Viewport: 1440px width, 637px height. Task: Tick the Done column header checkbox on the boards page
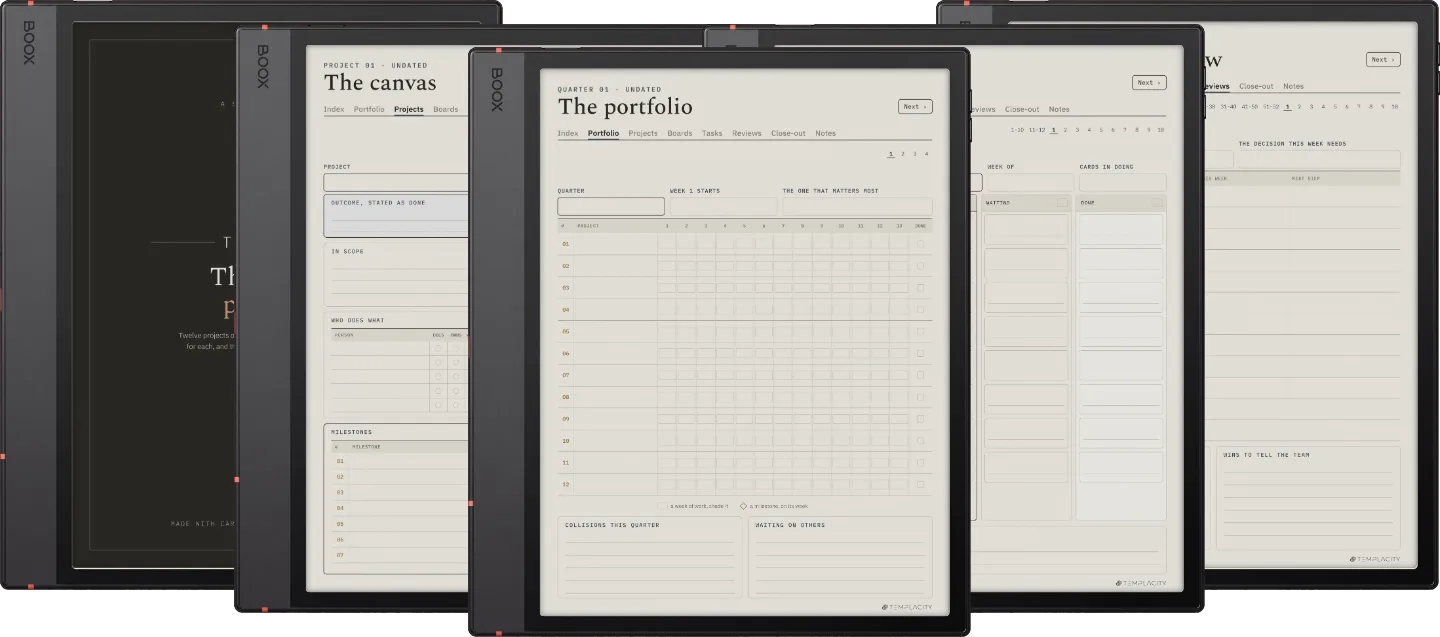(x=1157, y=203)
